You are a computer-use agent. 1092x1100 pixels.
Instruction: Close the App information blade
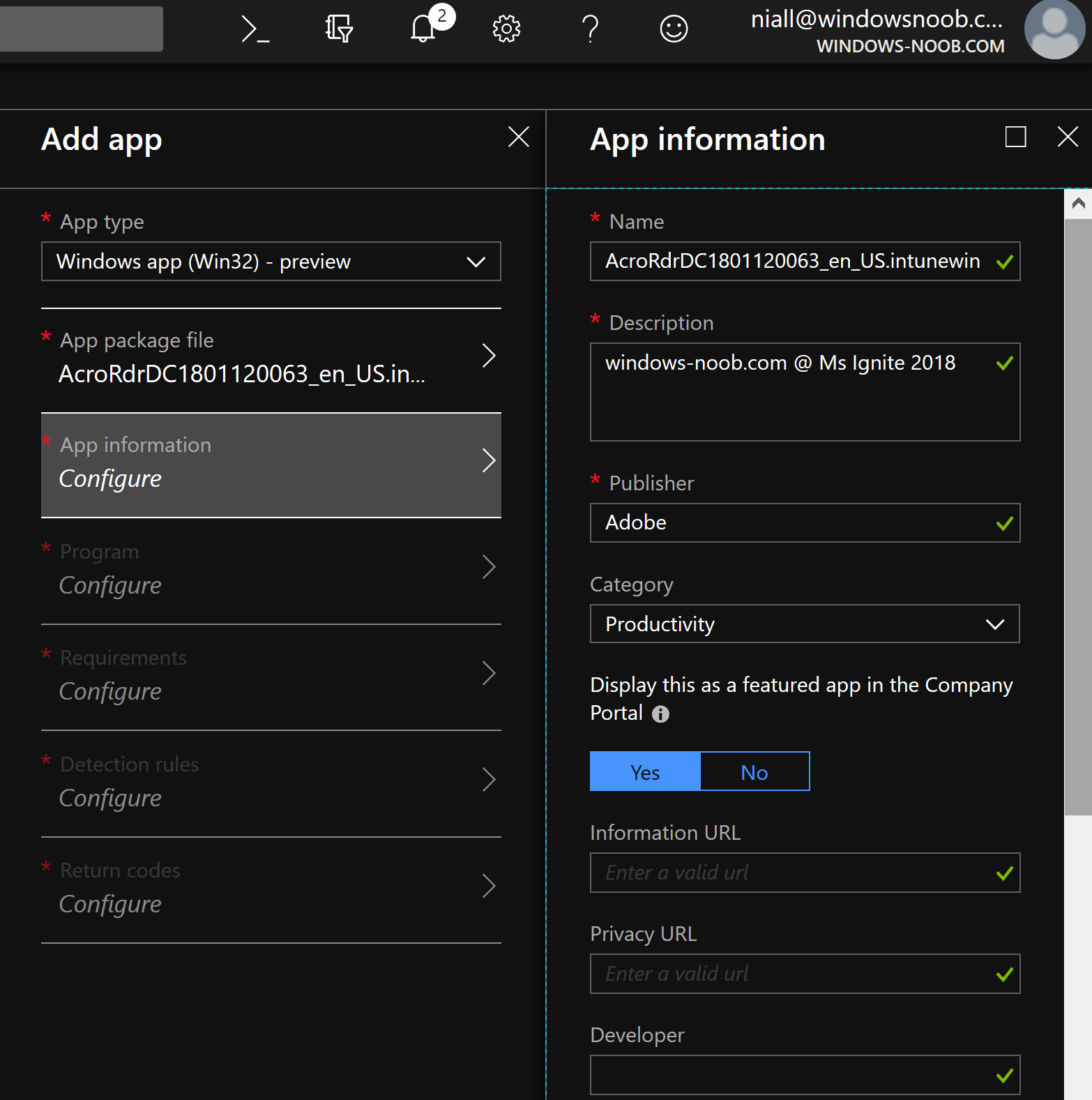point(1068,137)
